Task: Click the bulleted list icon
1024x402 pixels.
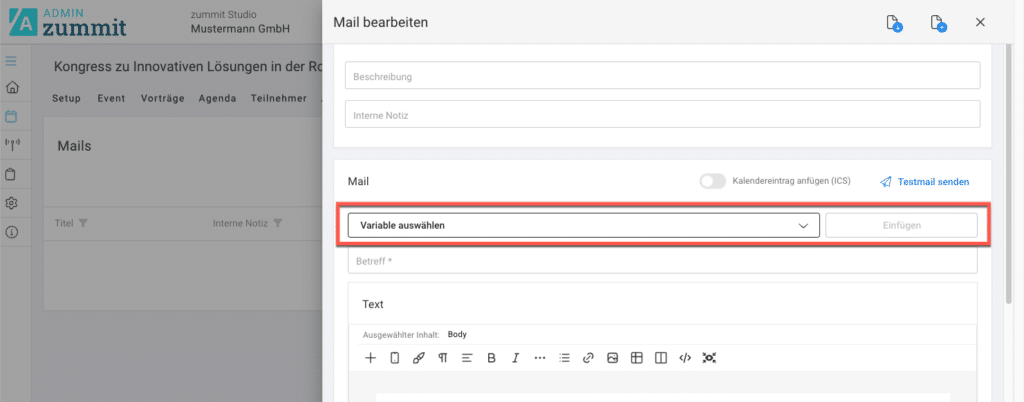Action: tap(564, 357)
